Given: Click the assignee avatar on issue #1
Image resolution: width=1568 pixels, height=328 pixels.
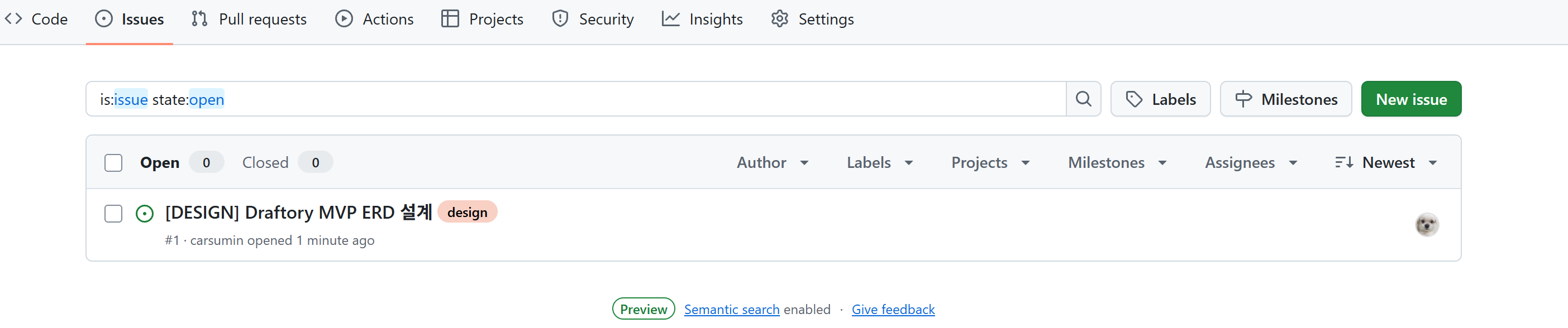Looking at the screenshot, I should (1426, 225).
